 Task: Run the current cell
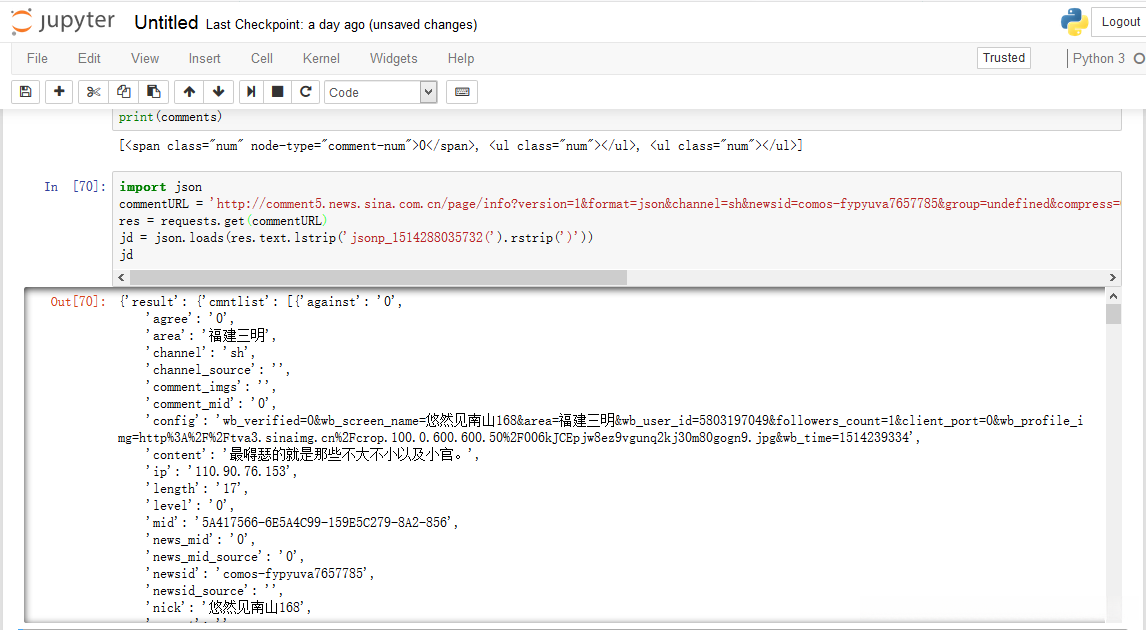251,92
